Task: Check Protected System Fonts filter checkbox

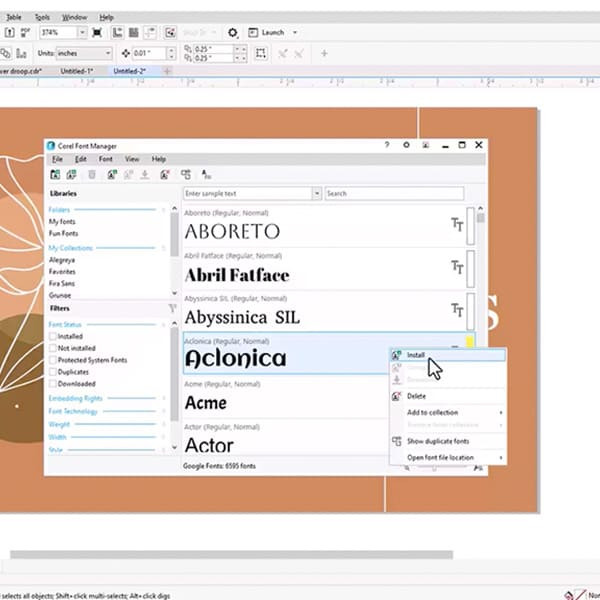Action: (x=53, y=360)
